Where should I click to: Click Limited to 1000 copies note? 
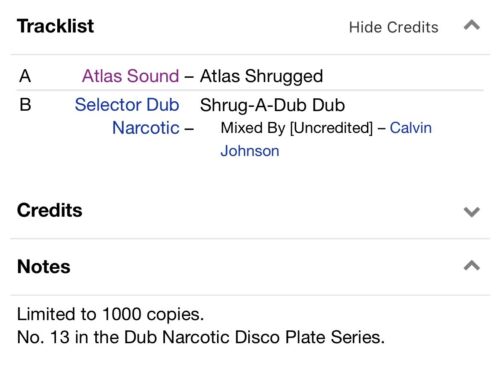110,314
